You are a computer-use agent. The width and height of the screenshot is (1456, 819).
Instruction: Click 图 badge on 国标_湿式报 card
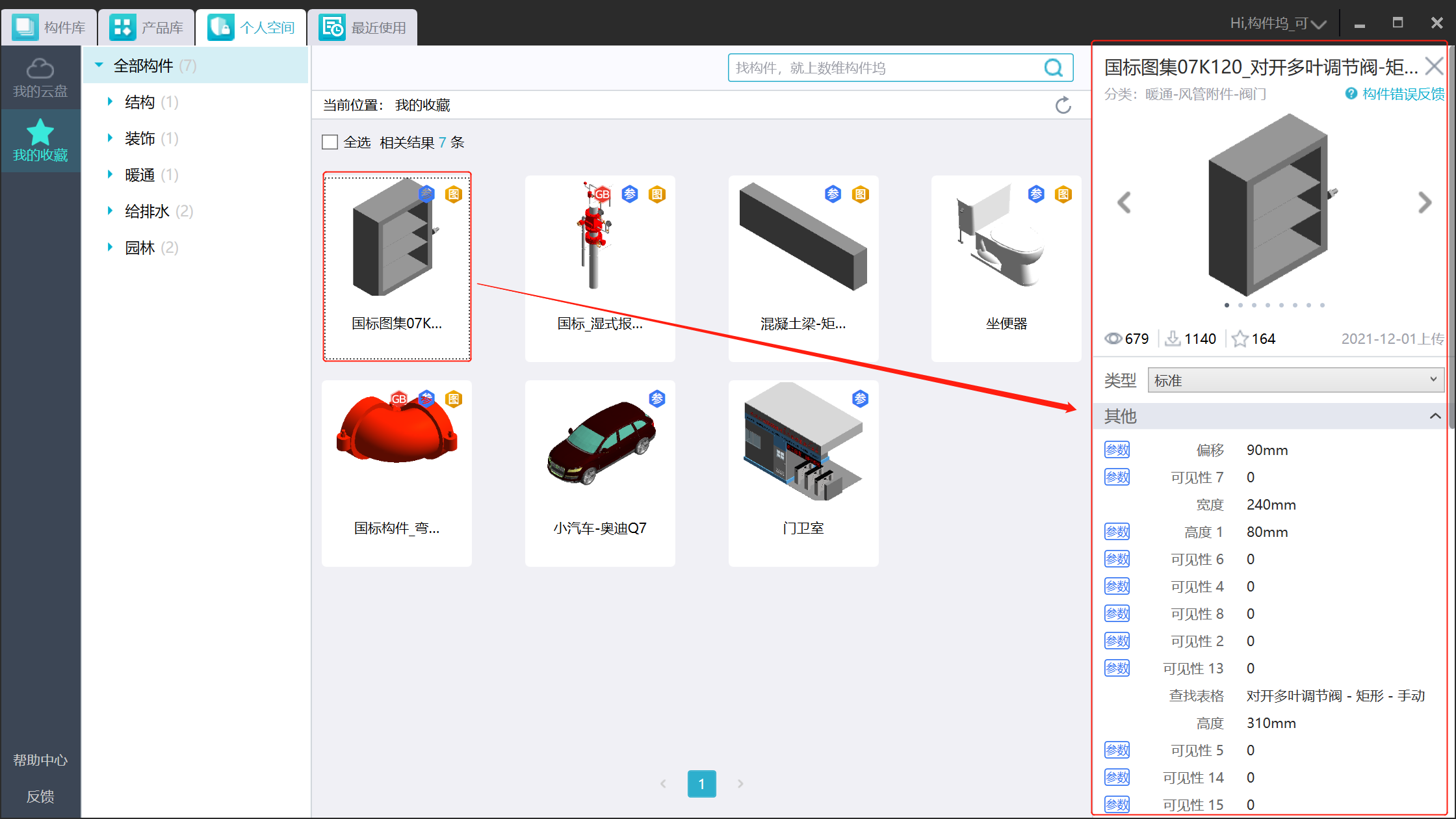657,194
